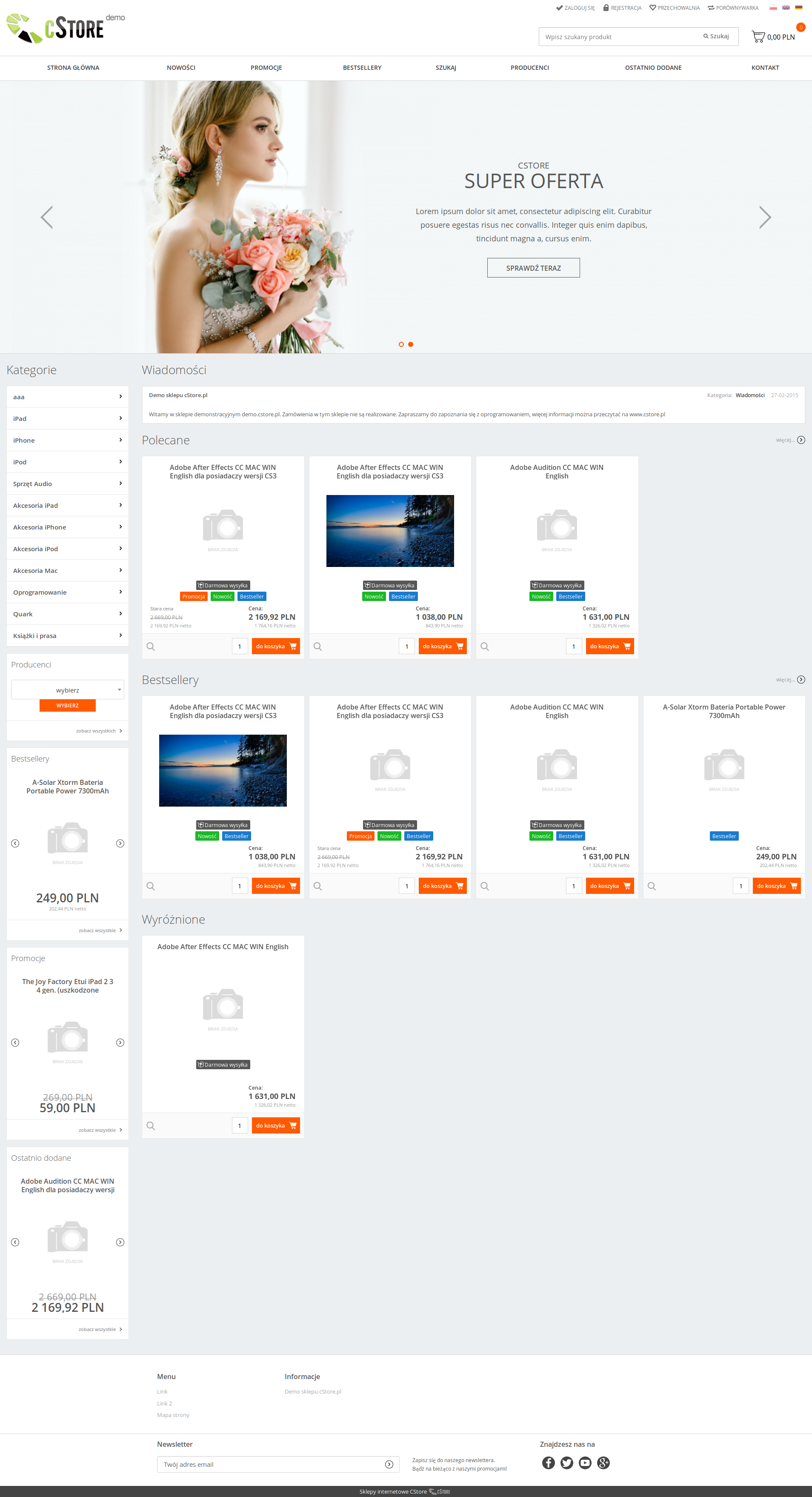Click Zaloguj się link
The width and height of the screenshot is (812, 1497).
(x=576, y=8)
